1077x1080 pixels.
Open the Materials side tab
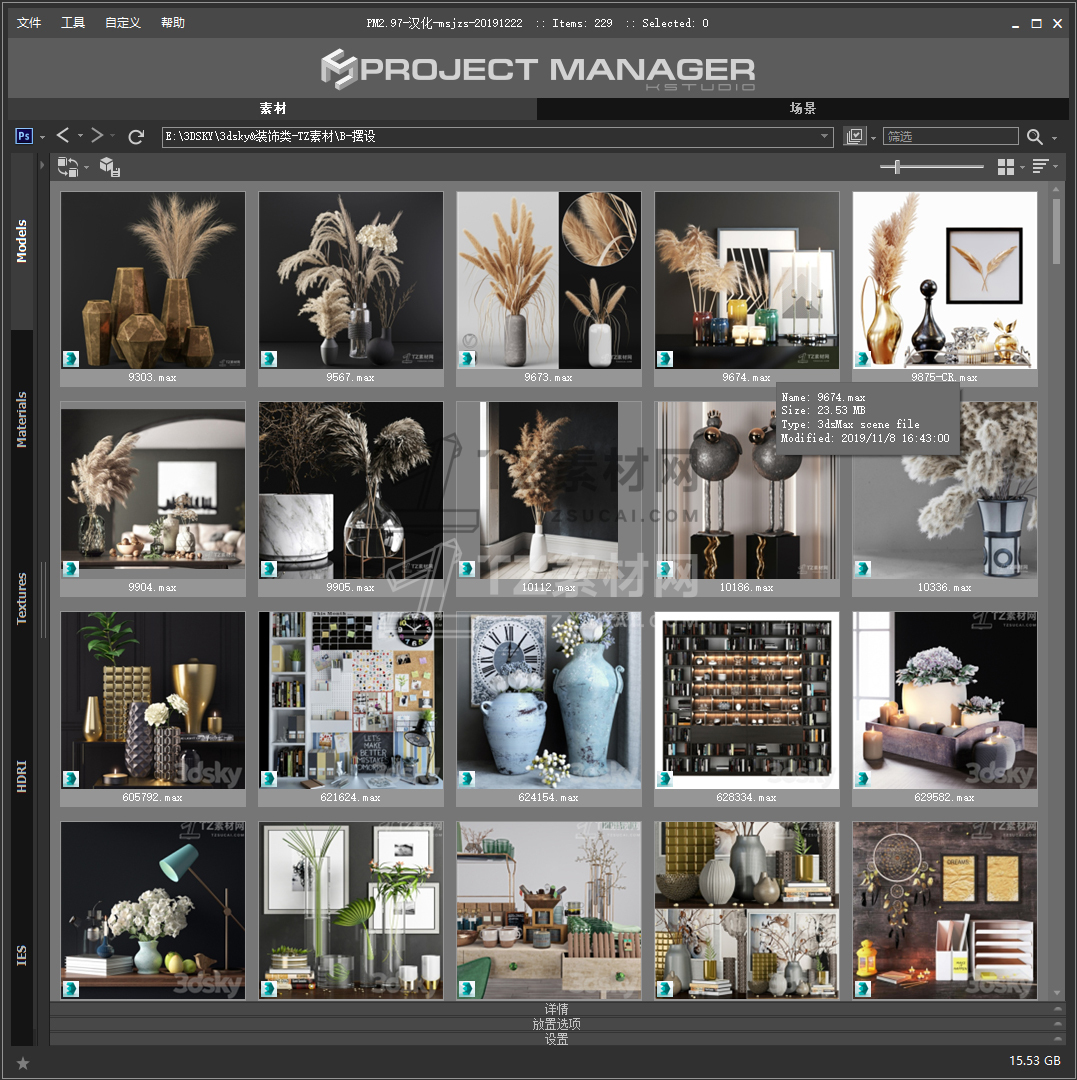click(x=22, y=420)
